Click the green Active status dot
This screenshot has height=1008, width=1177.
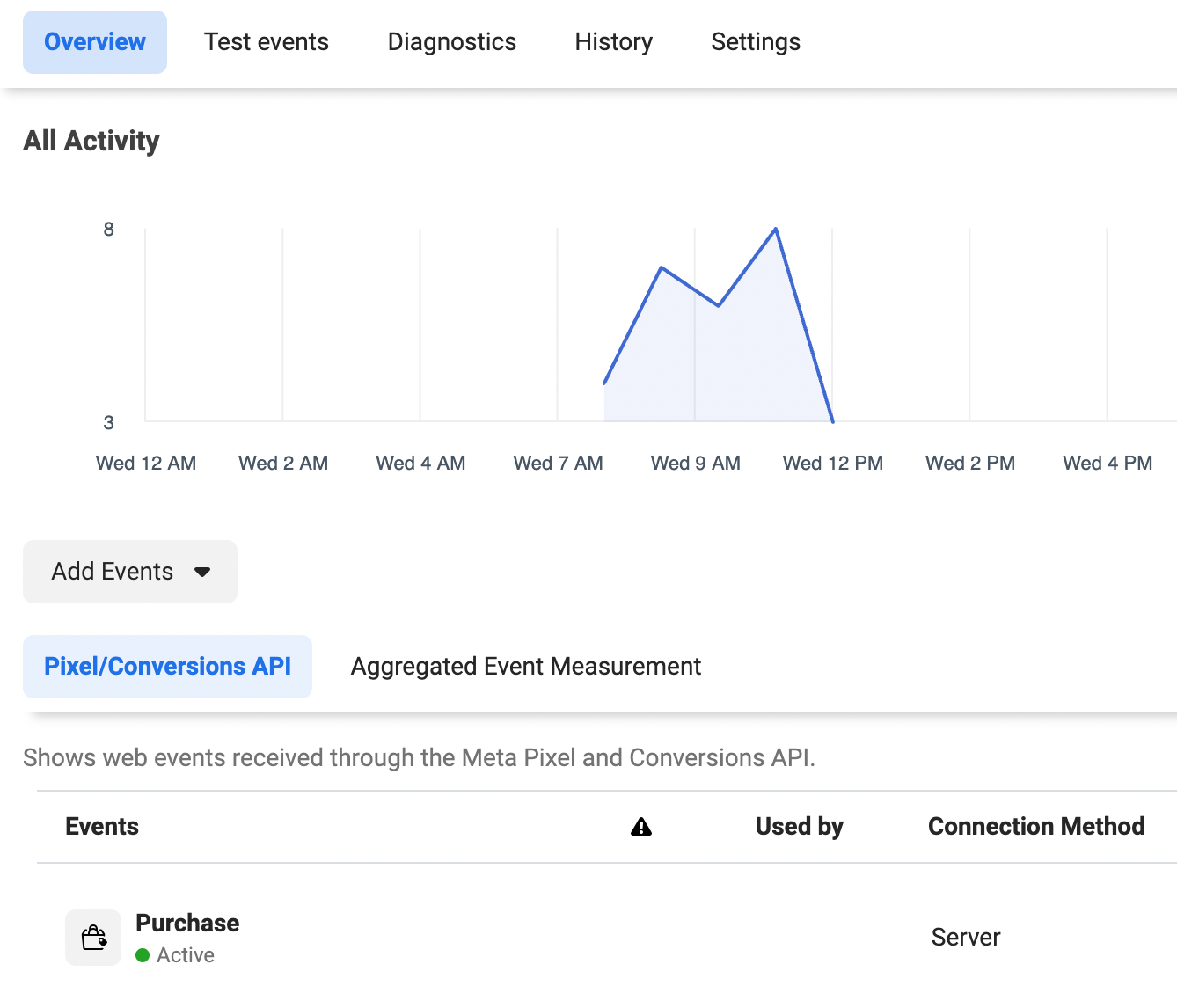click(x=143, y=955)
